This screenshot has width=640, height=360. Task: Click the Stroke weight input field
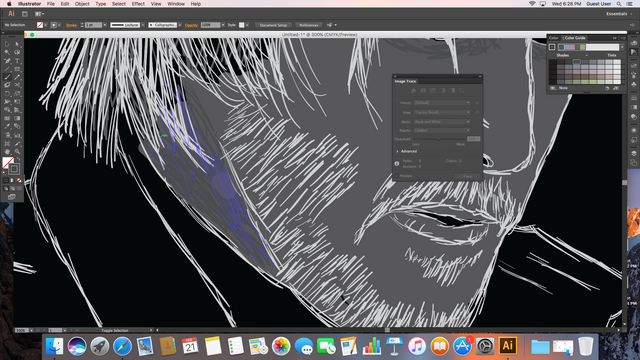(x=93, y=25)
